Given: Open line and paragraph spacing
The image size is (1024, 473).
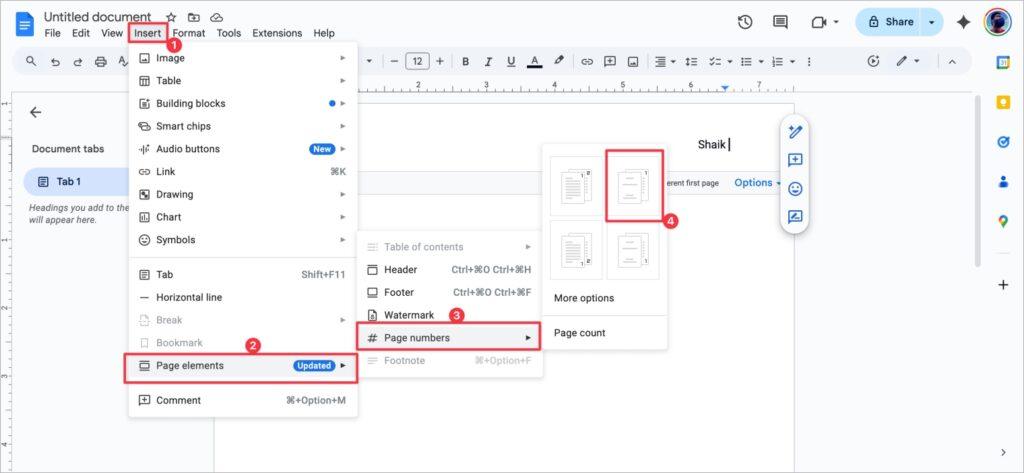Looking at the screenshot, I should pos(692,61).
